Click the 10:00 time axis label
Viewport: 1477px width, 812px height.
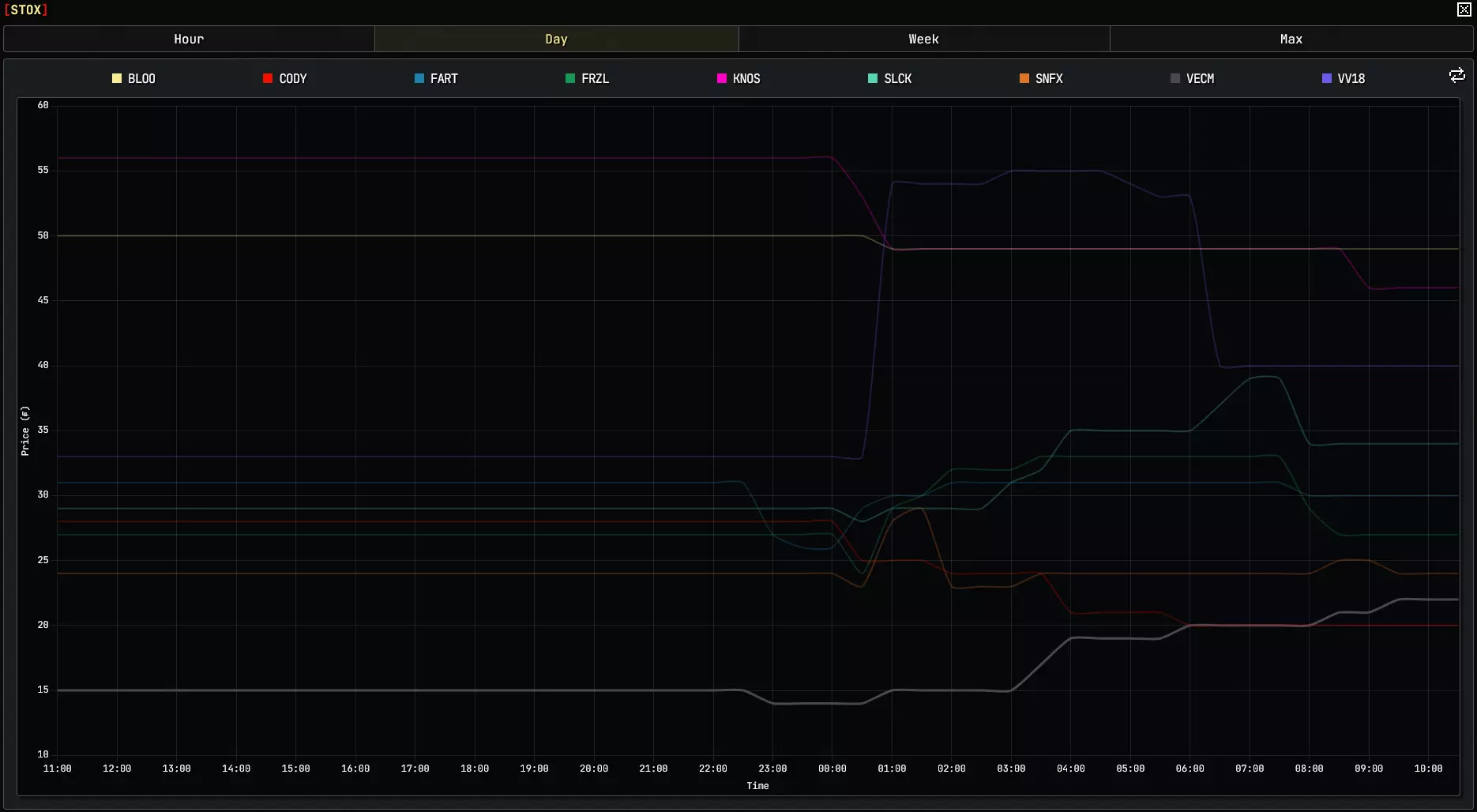(1428, 769)
